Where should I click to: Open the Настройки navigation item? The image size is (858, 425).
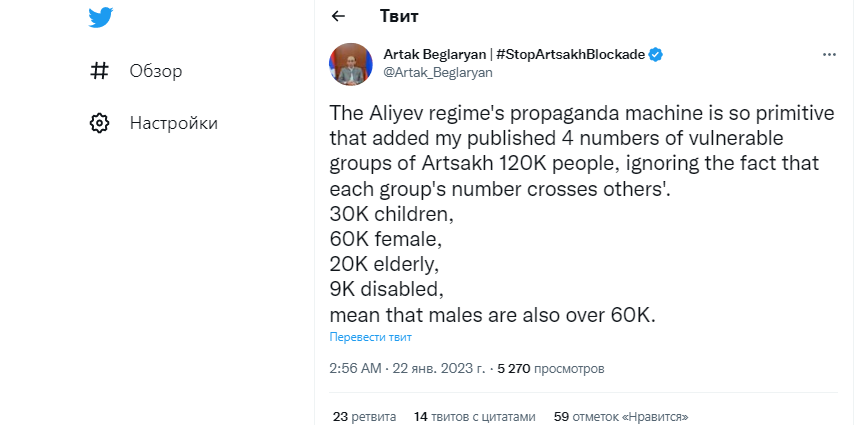[x=173, y=124]
